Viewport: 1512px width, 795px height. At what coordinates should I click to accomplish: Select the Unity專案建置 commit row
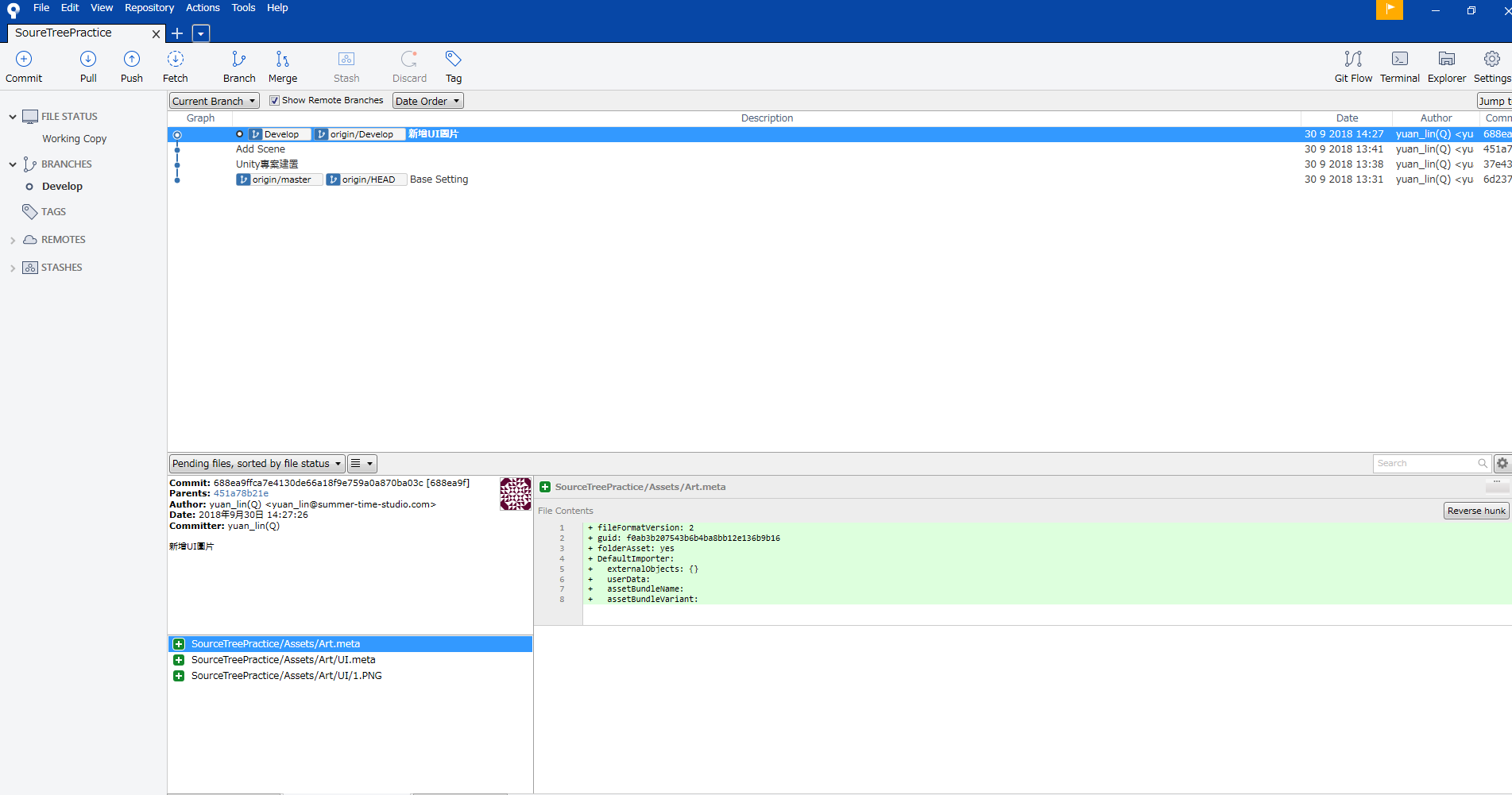pos(839,164)
